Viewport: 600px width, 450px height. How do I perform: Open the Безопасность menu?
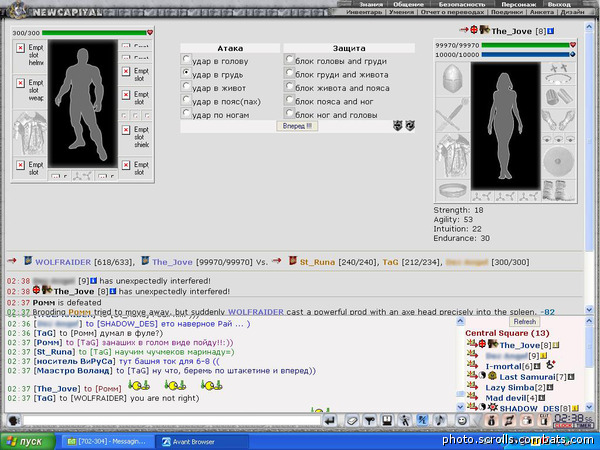coord(462,5)
